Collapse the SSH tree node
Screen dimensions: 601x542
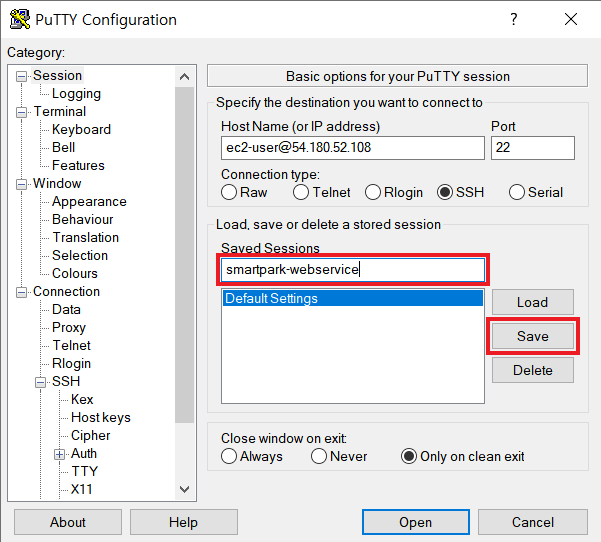[40, 382]
